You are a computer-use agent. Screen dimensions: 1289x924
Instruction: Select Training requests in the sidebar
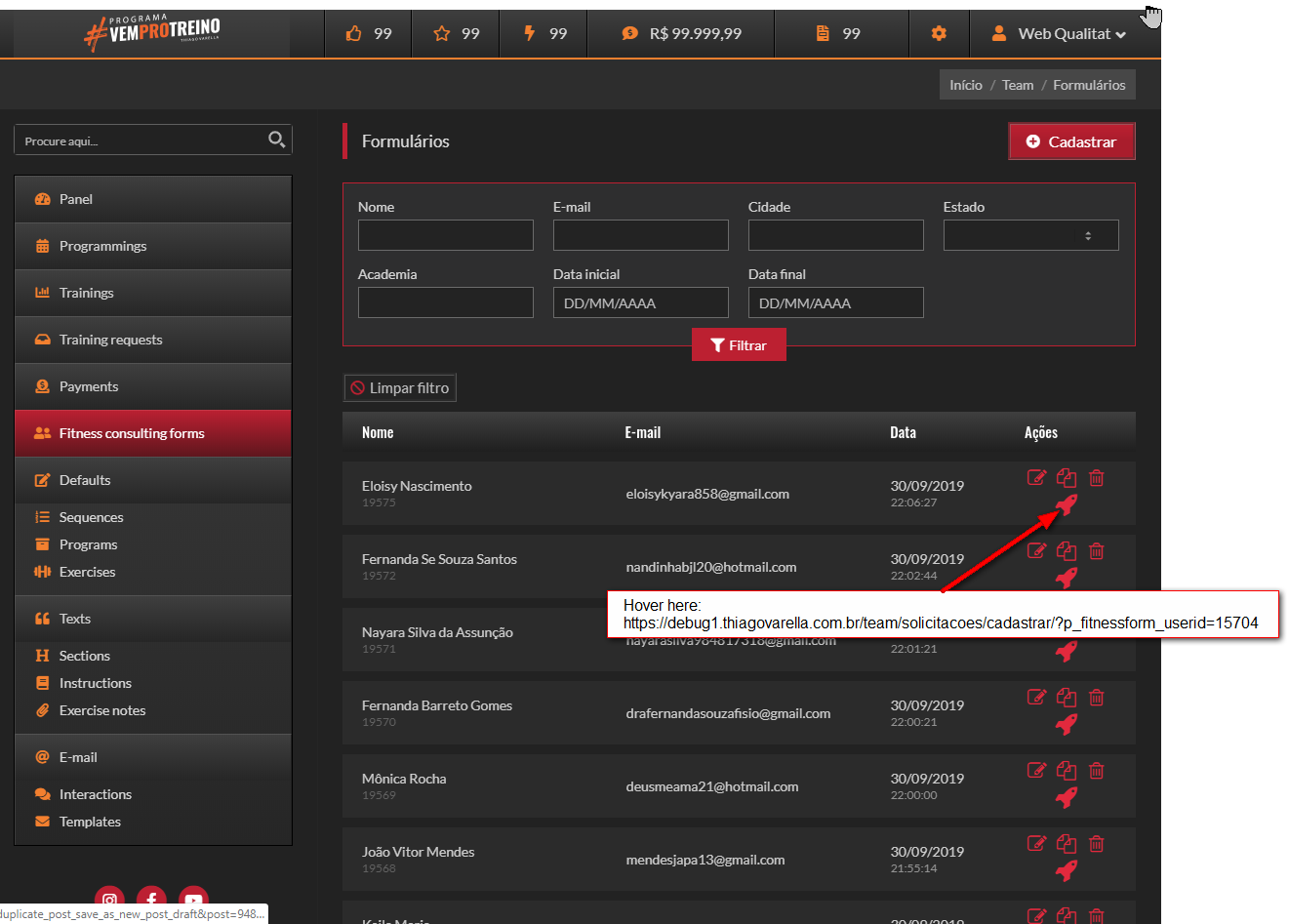153,340
